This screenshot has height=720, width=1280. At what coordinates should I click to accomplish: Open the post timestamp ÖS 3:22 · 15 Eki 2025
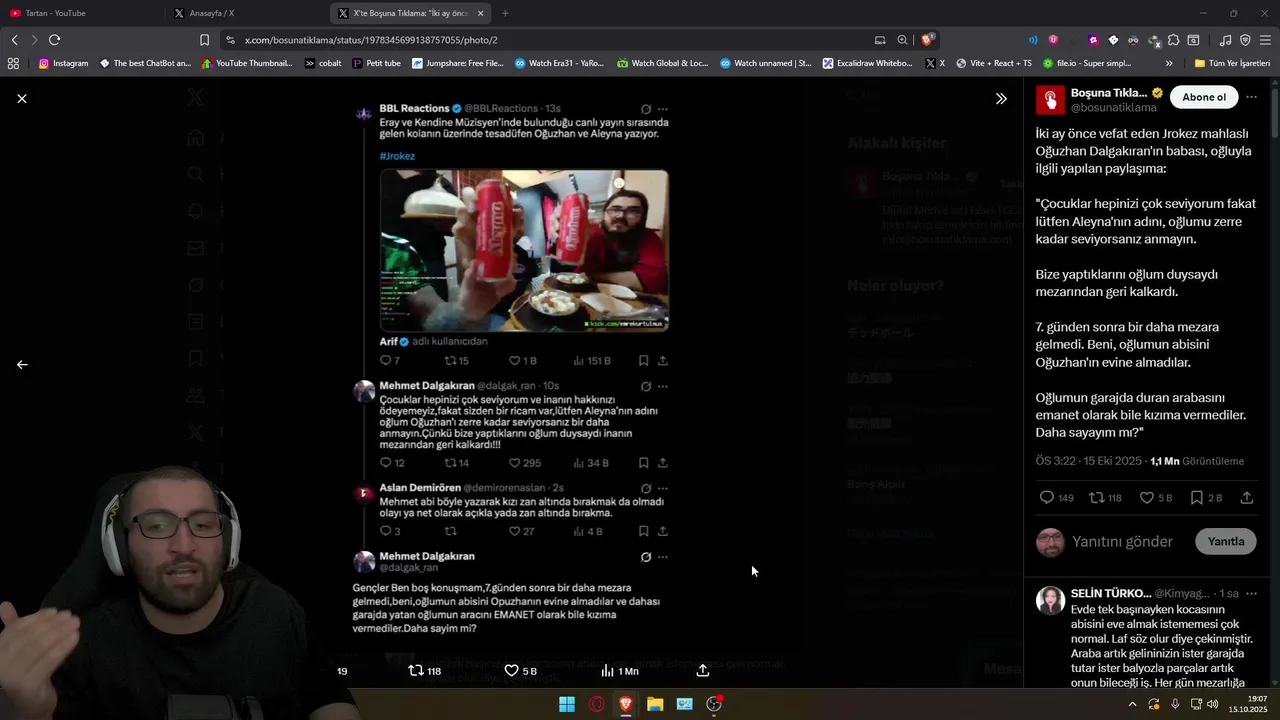[x=1088, y=461]
